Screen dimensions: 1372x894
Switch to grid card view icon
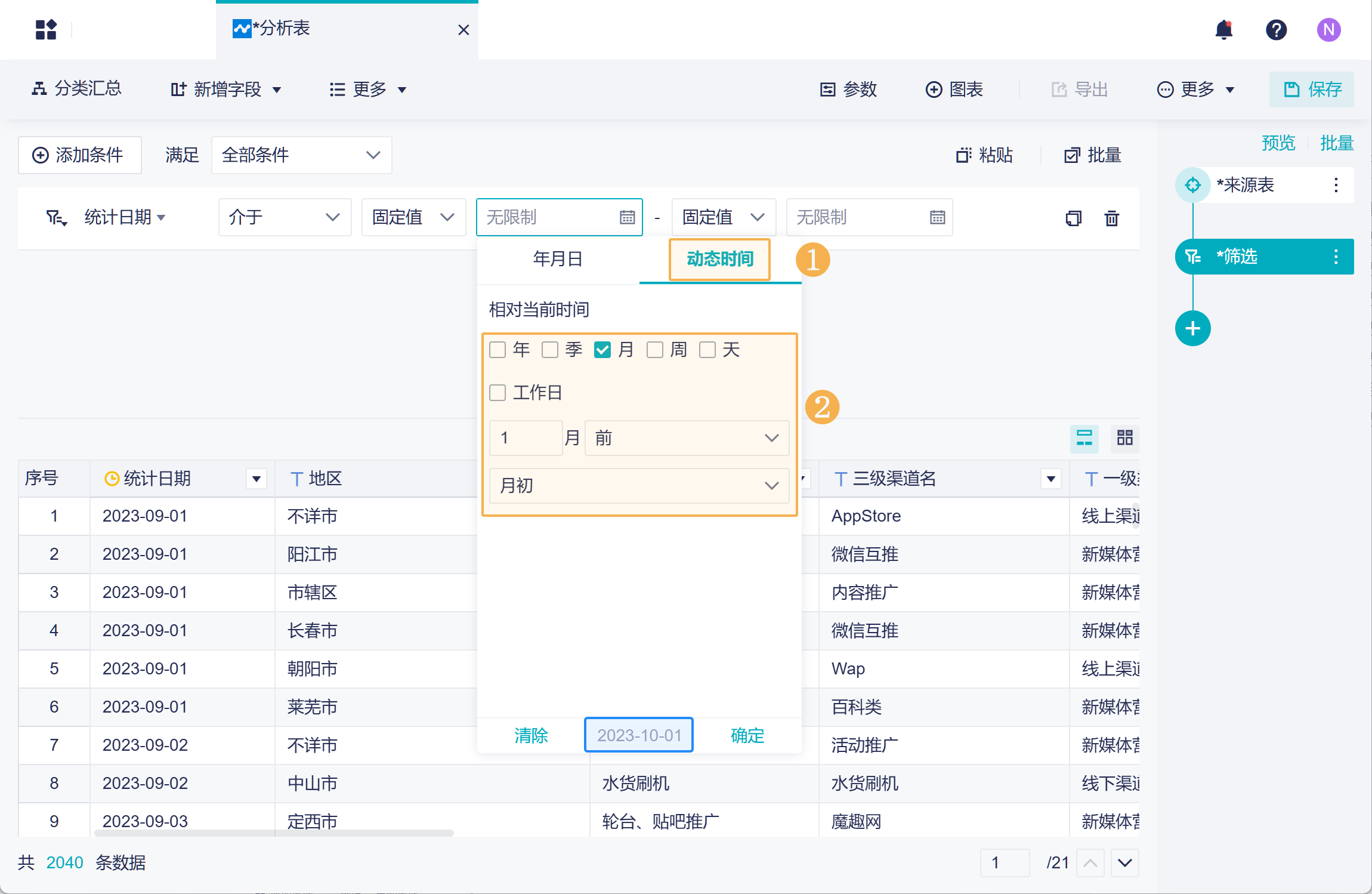coord(1124,438)
